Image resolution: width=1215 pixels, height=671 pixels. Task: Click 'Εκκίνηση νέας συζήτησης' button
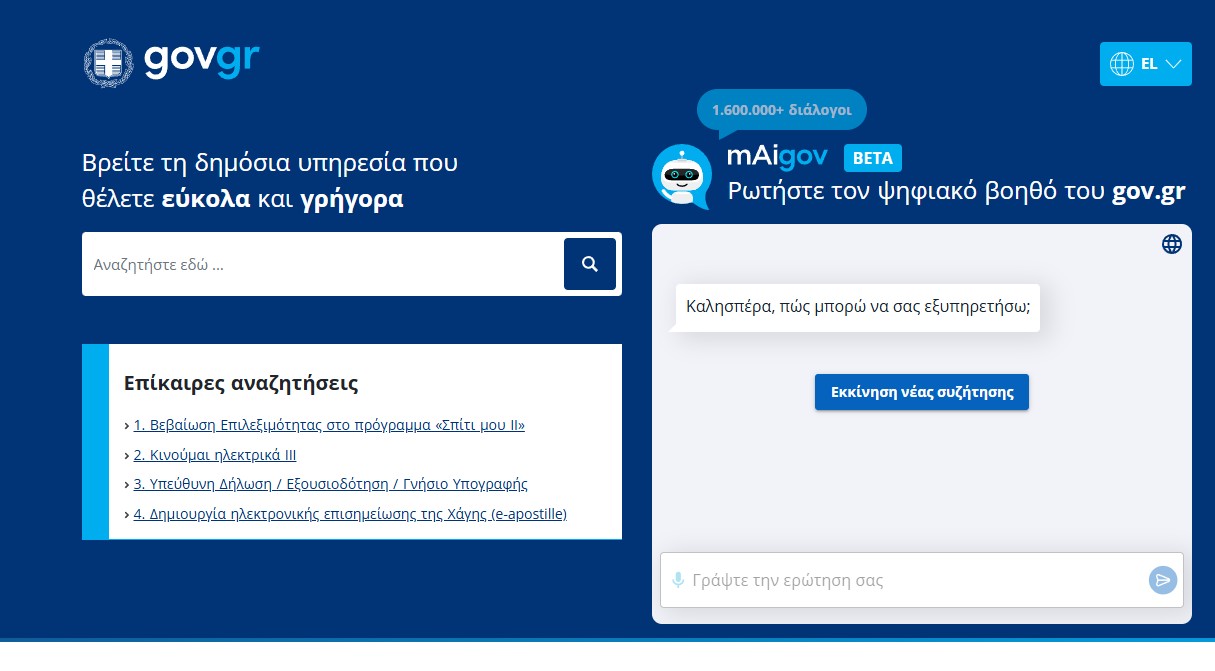922,392
